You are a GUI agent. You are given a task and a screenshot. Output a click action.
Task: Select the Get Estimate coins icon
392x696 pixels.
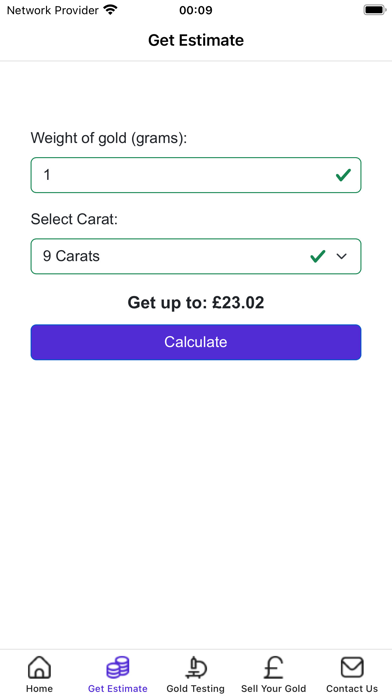(118, 667)
